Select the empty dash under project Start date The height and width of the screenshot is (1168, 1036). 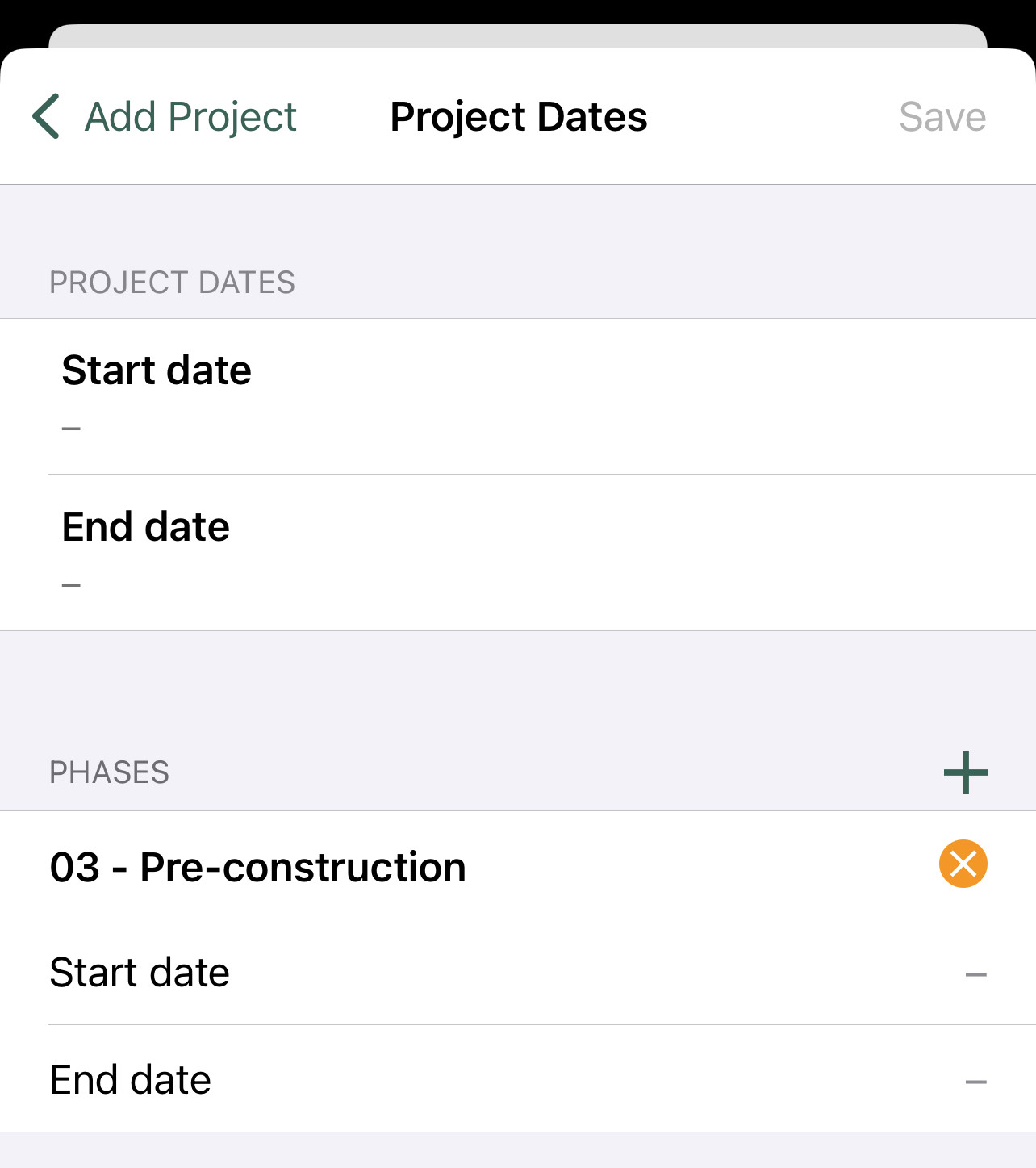click(x=71, y=429)
